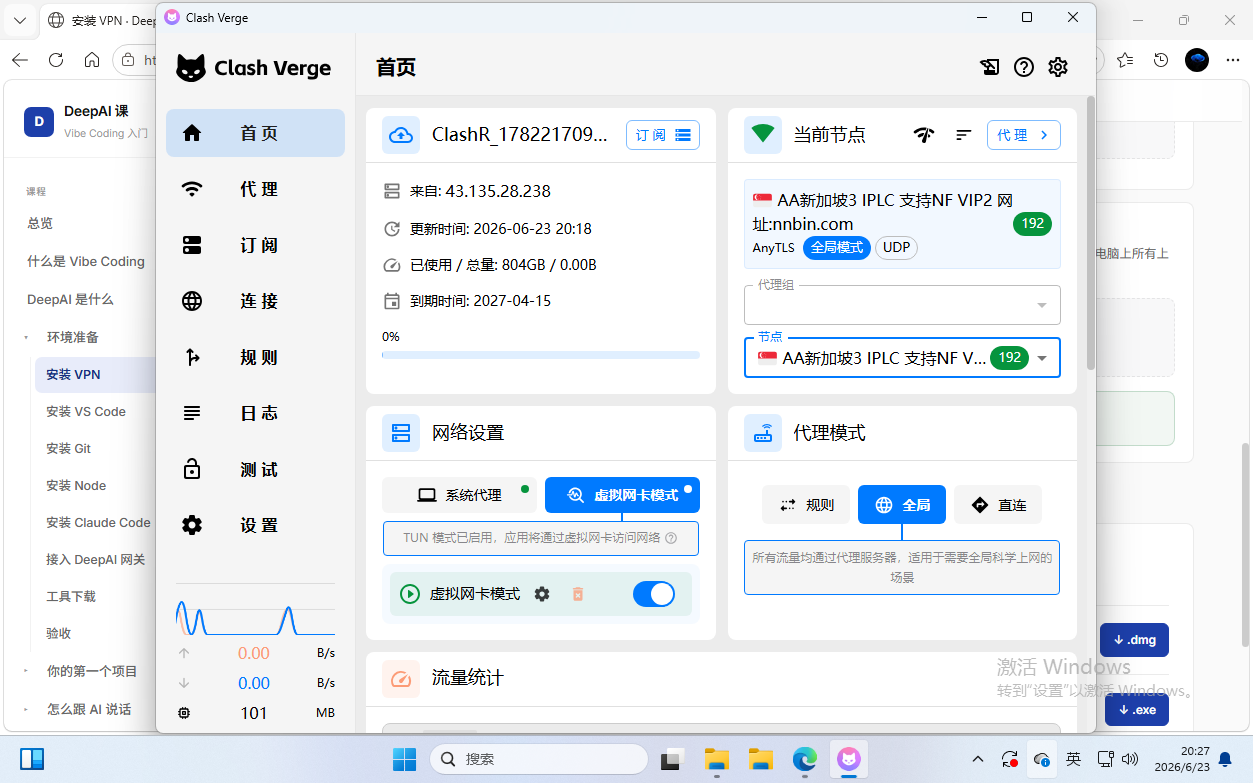Open the Windows Start menu
The image size is (1253, 783).
[x=404, y=760]
